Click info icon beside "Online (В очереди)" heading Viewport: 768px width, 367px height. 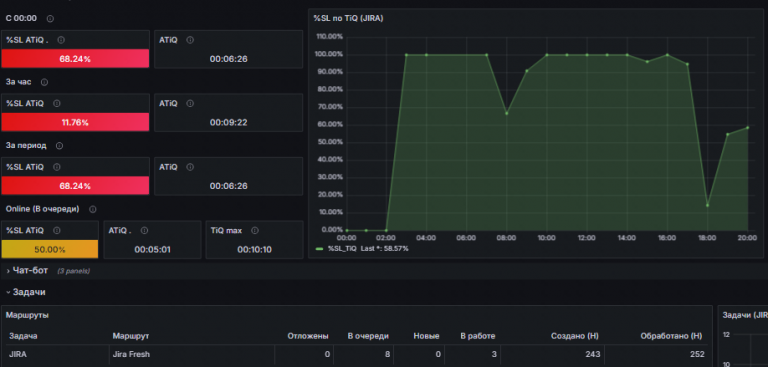(93, 209)
